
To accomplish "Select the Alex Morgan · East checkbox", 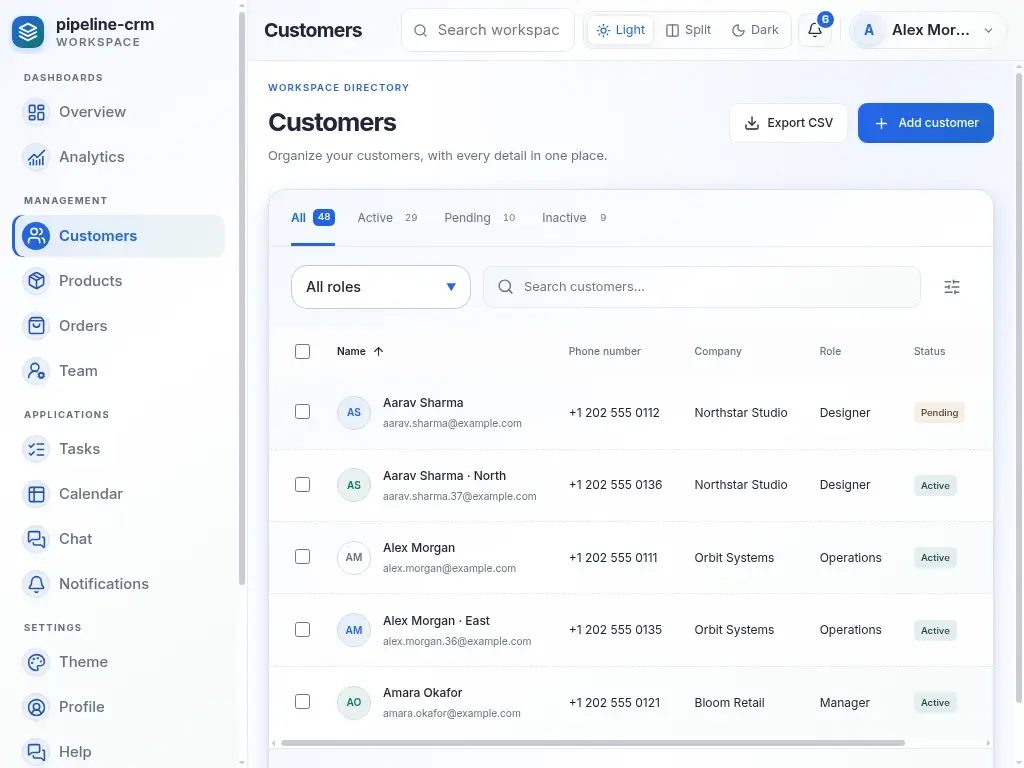I will point(302,630).
